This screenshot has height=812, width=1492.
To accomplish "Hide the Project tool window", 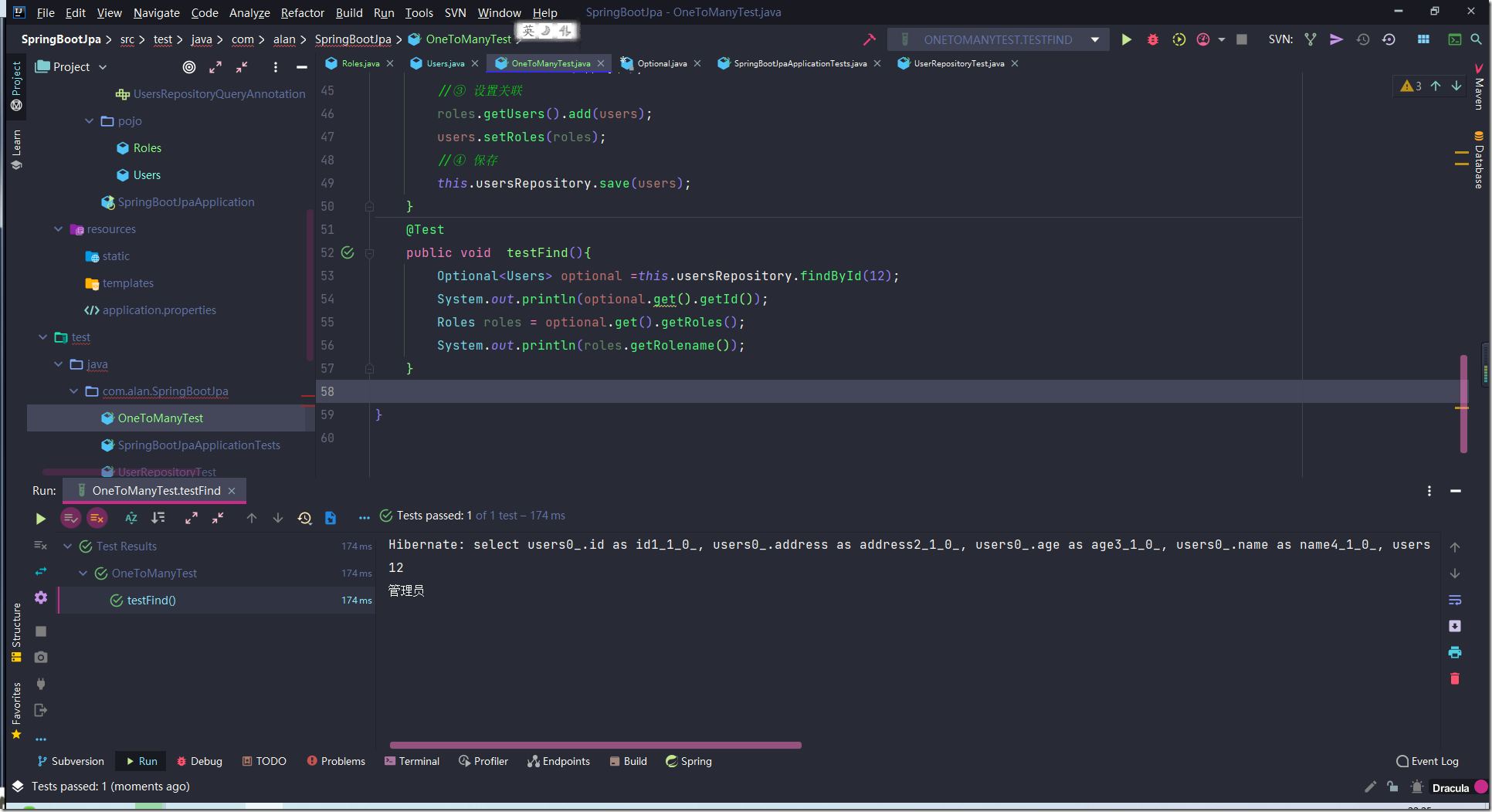I will pyautogui.click(x=302, y=67).
